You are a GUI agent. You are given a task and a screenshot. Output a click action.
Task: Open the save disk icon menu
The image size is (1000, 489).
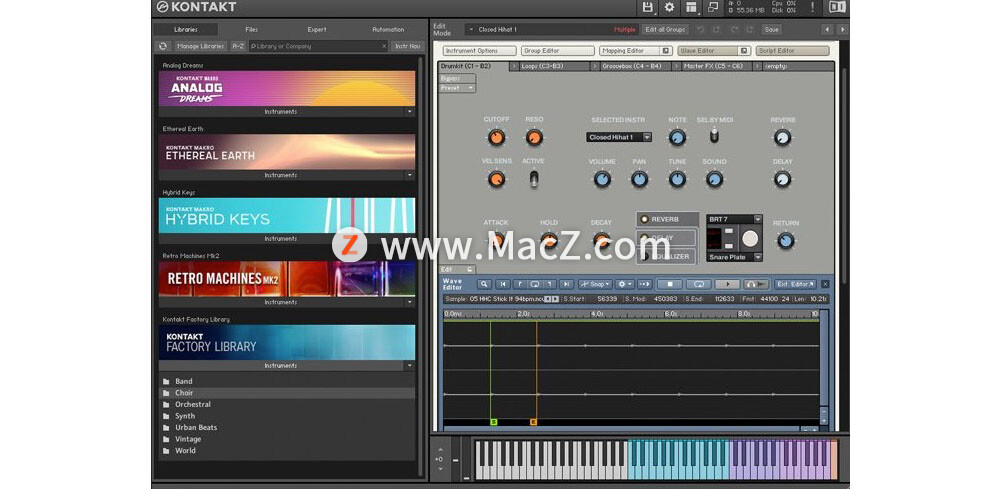(x=649, y=8)
